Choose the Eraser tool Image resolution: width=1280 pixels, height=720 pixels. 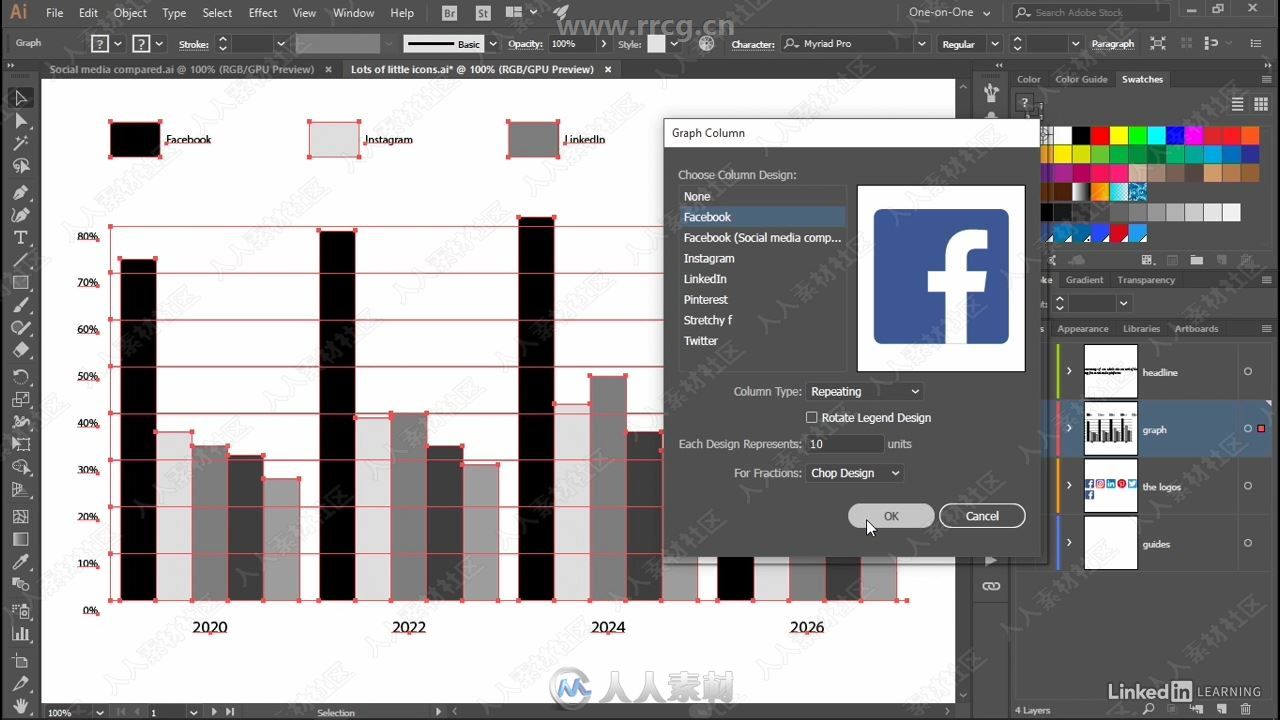(20, 351)
